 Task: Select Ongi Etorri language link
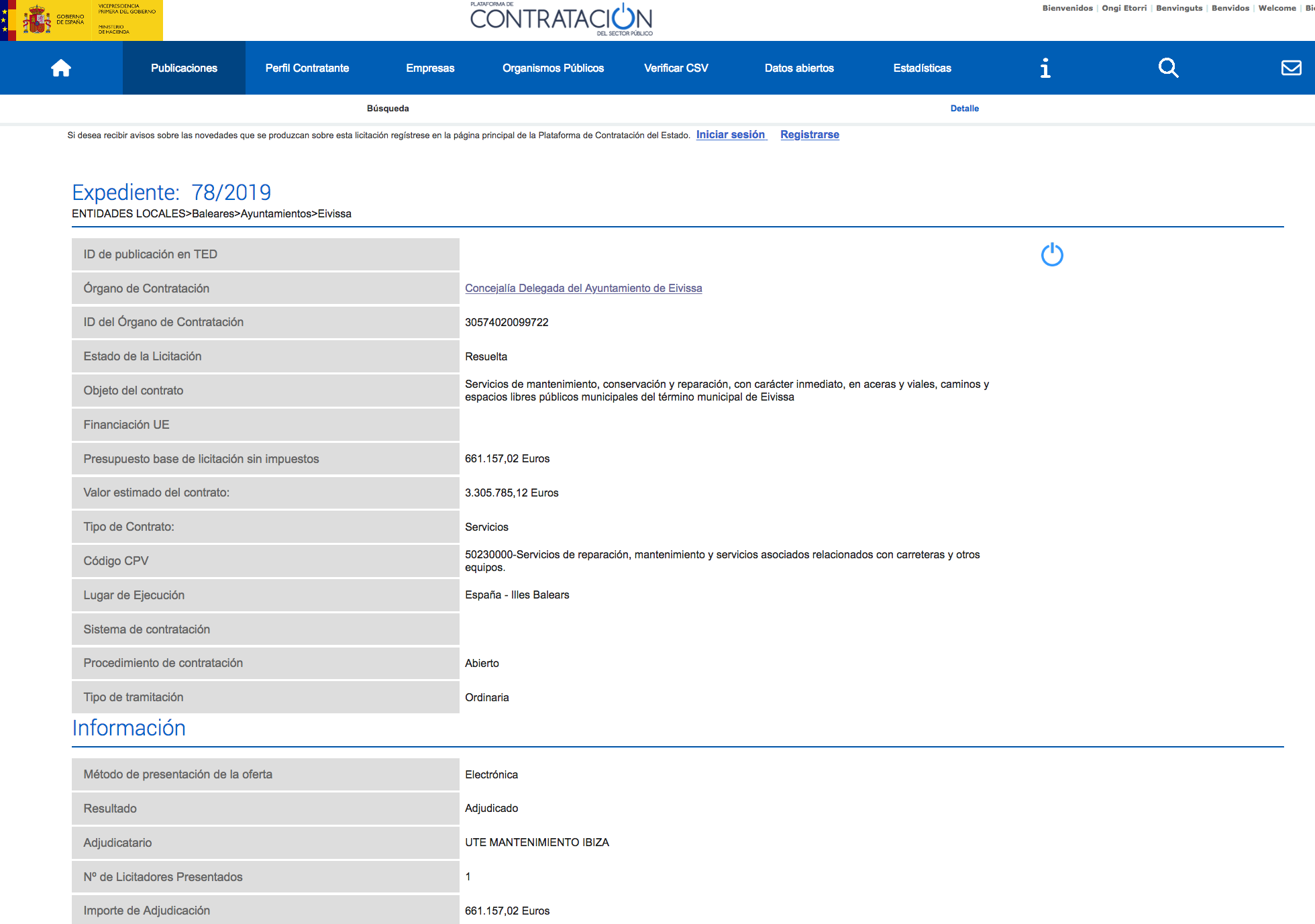pyautogui.click(x=1124, y=8)
